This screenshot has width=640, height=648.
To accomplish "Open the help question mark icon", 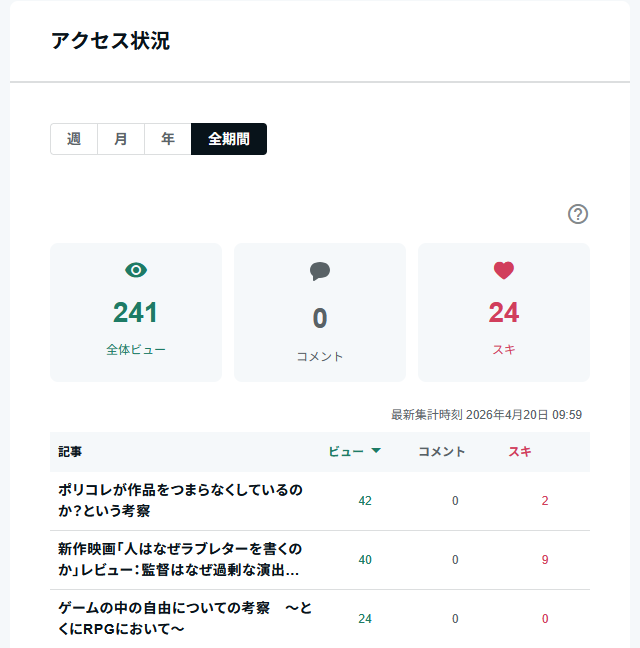I will point(578,214).
